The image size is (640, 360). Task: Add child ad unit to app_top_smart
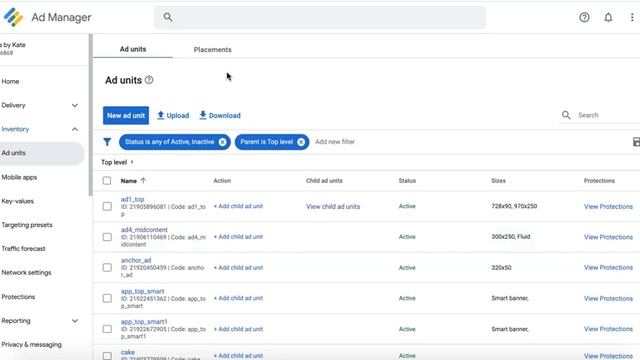[x=238, y=298]
